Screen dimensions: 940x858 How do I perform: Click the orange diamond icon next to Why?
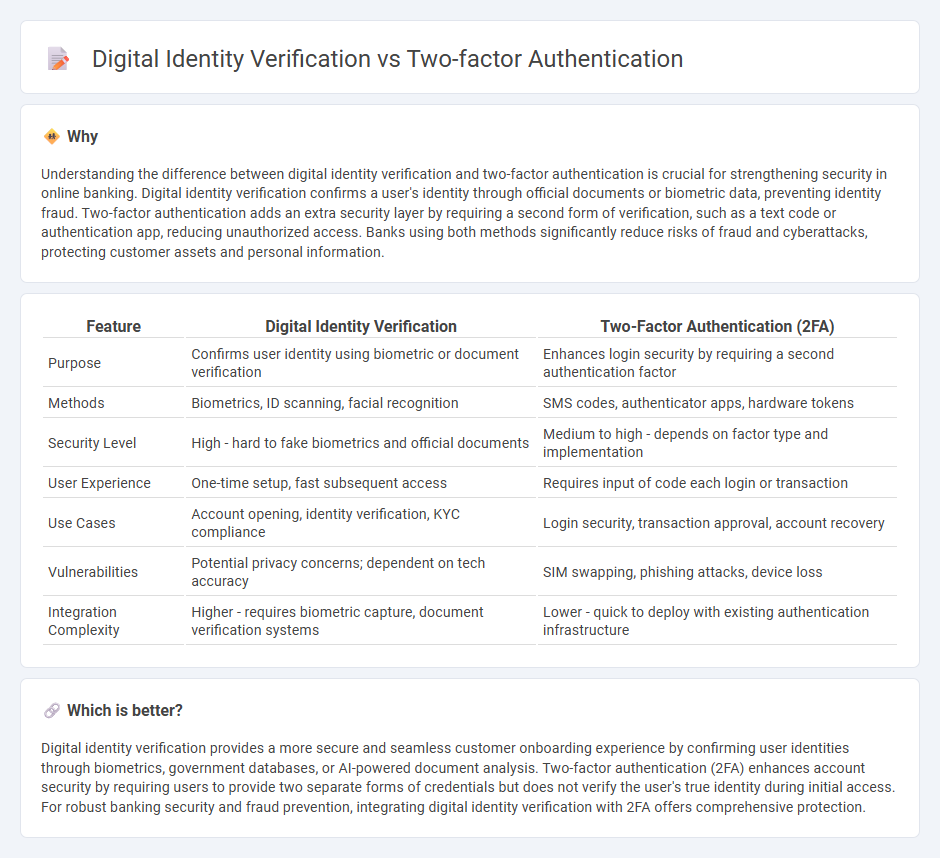click(52, 137)
